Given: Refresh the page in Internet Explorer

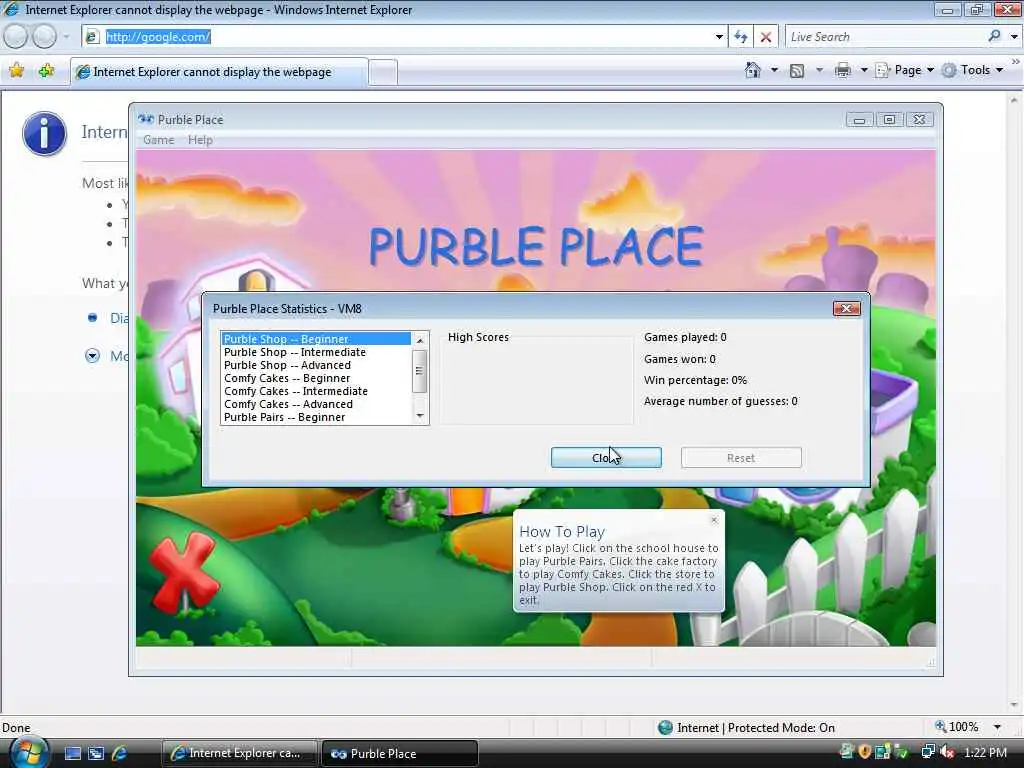Looking at the screenshot, I should (x=741, y=37).
